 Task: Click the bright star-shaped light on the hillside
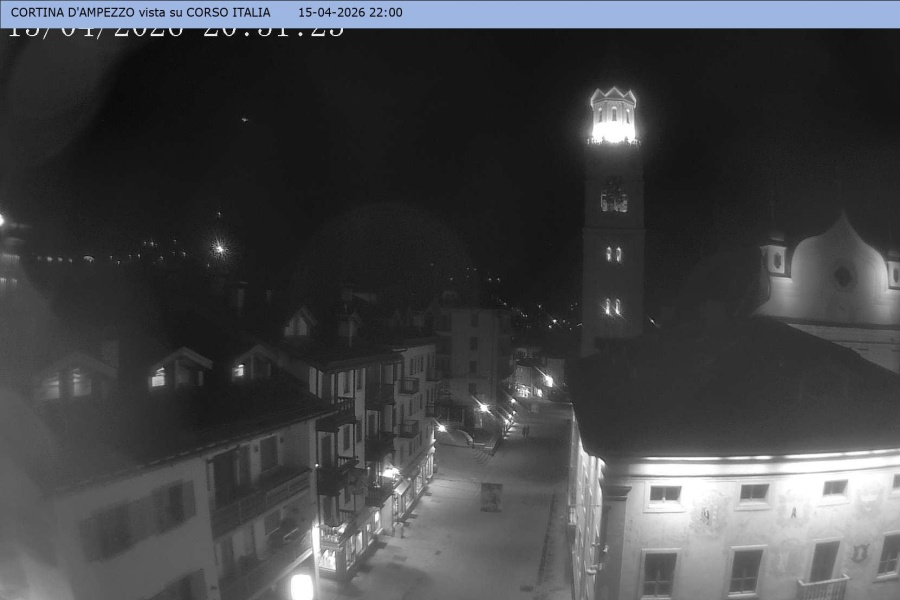[x=219, y=247]
